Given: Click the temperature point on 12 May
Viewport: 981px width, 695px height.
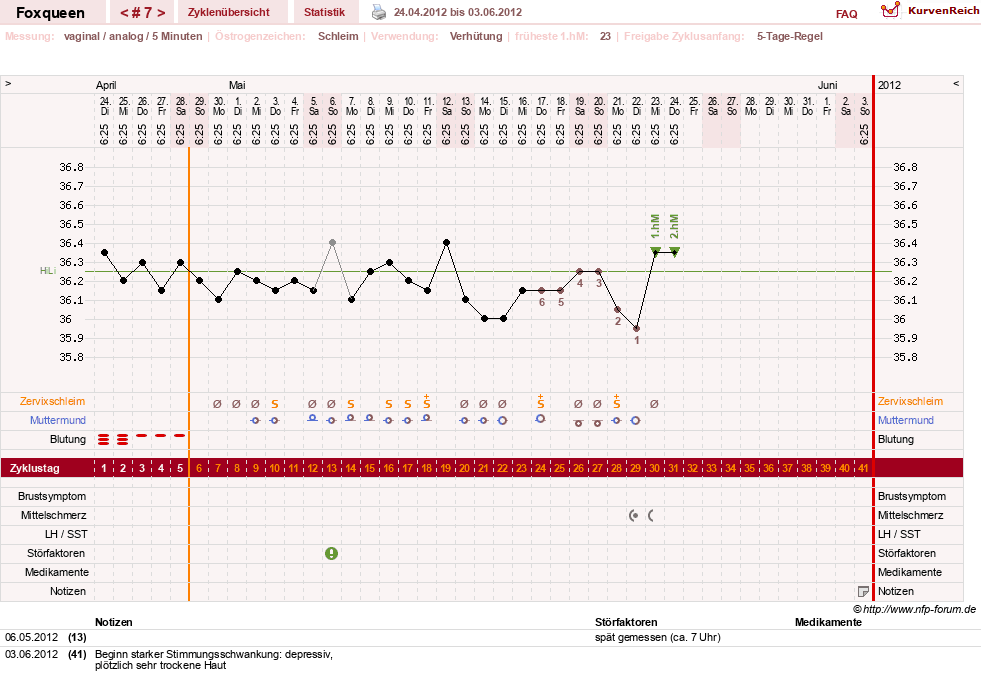Looking at the screenshot, I should tap(446, 243).
